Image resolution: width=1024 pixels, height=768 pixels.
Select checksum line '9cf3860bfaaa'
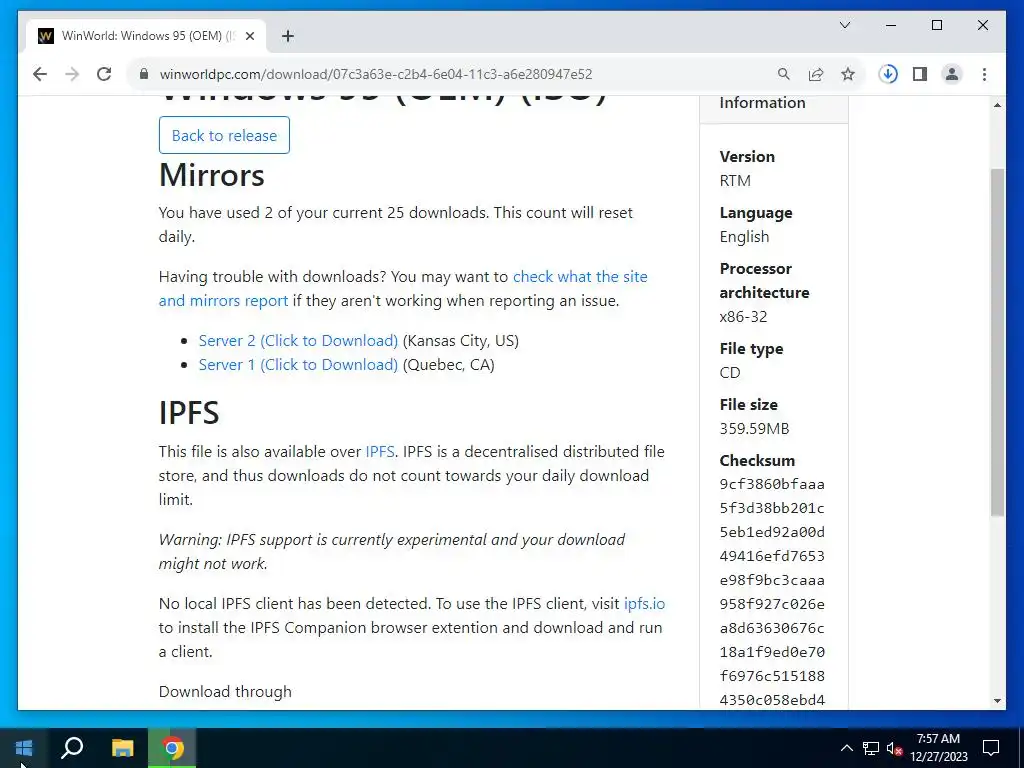pos(772,484)
